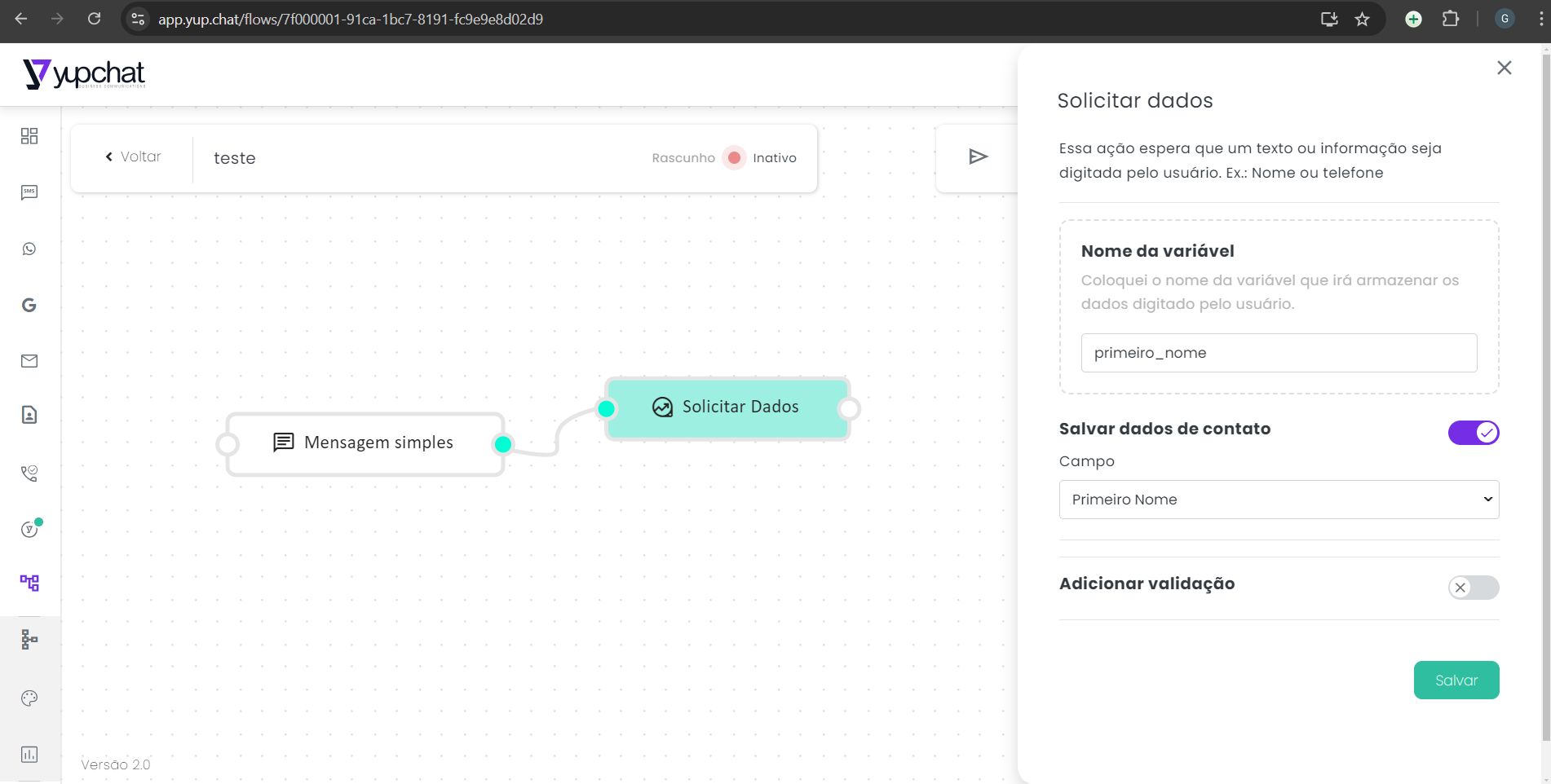1551x784 pixels.
Task: Open the SMS icon in sidebar
Action: [29, 192]
